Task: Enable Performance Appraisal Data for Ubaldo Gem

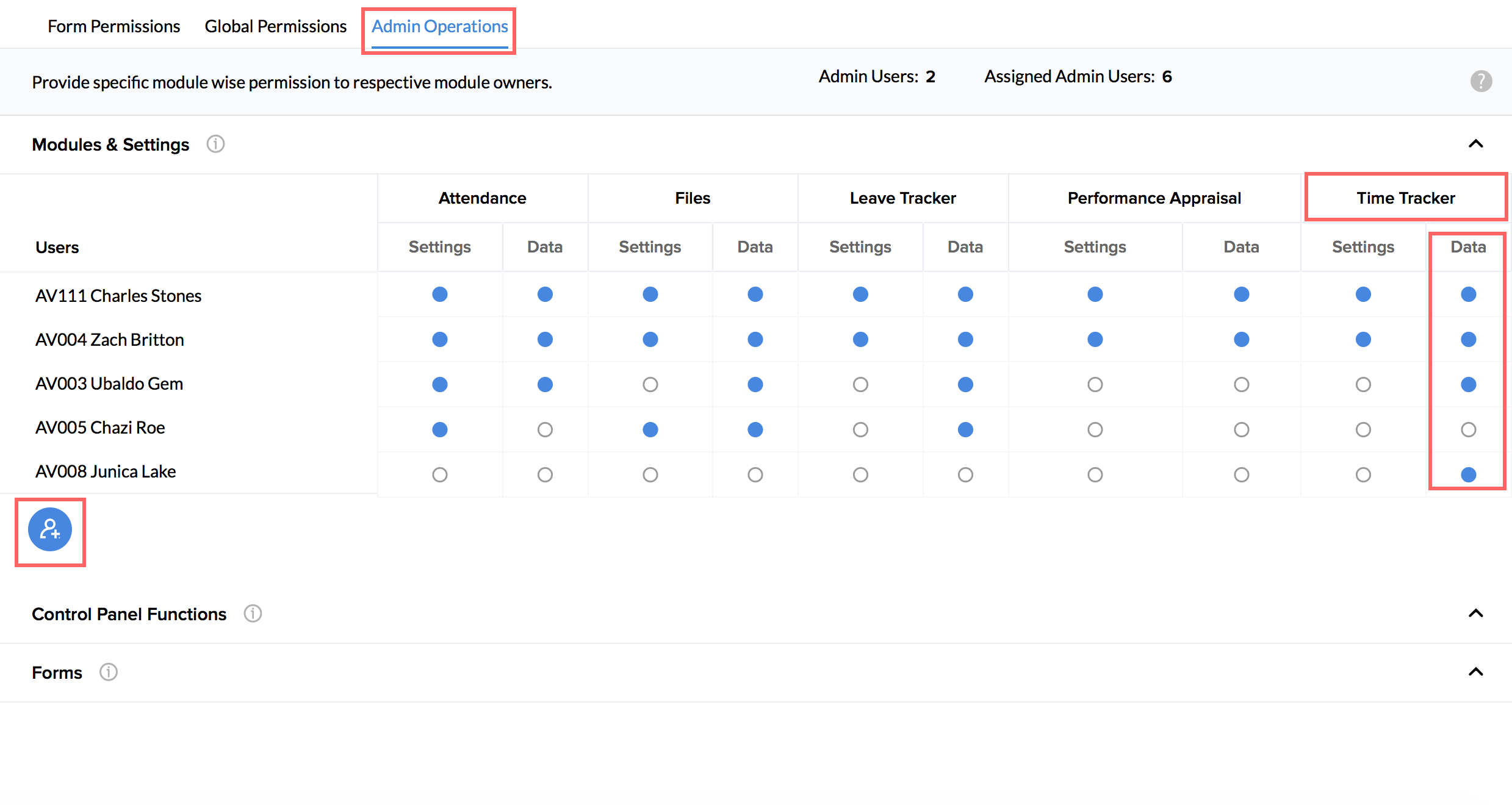Action: click(1241, 385)
